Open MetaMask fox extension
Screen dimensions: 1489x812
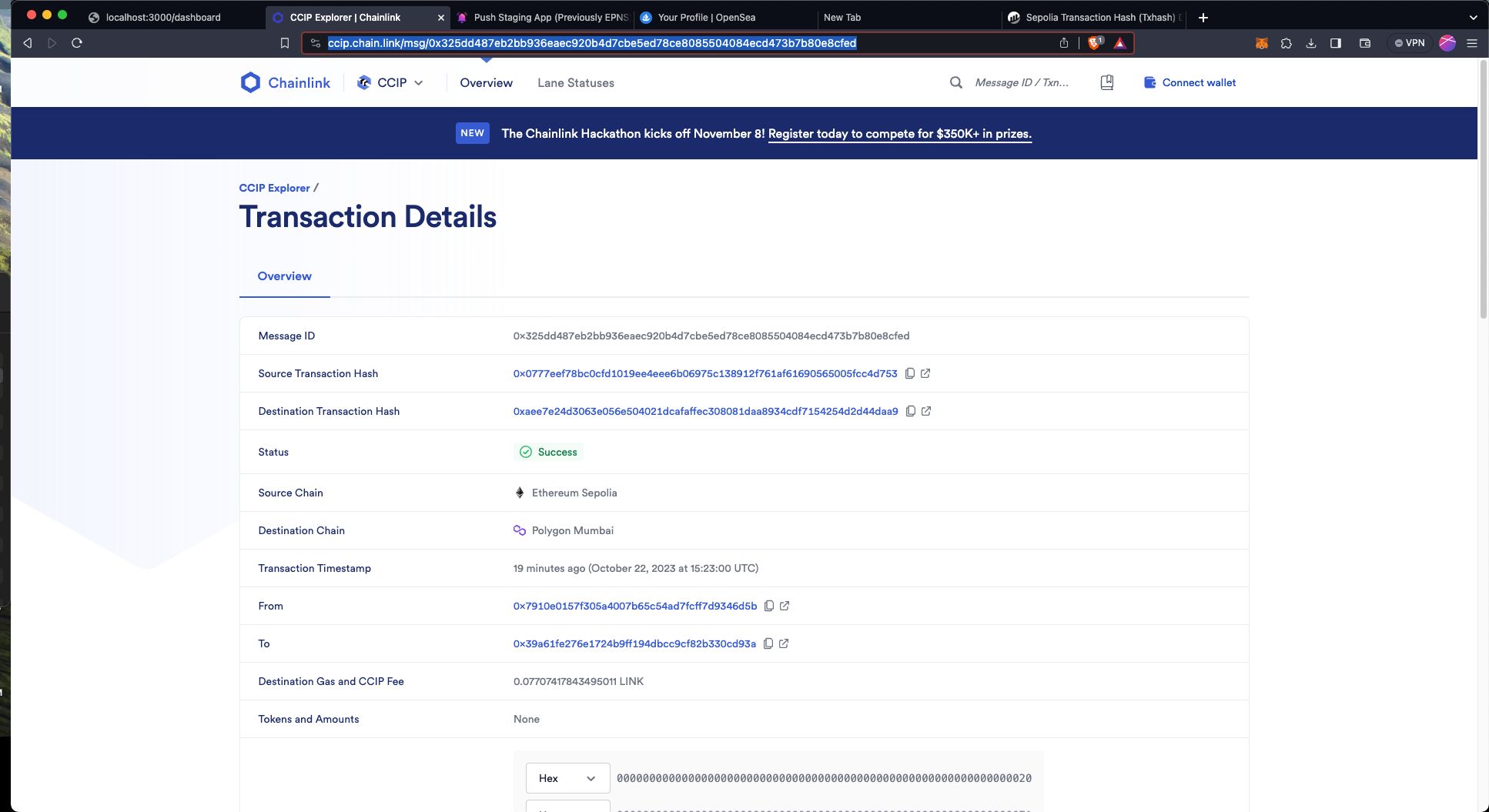tap(1262, 43)
